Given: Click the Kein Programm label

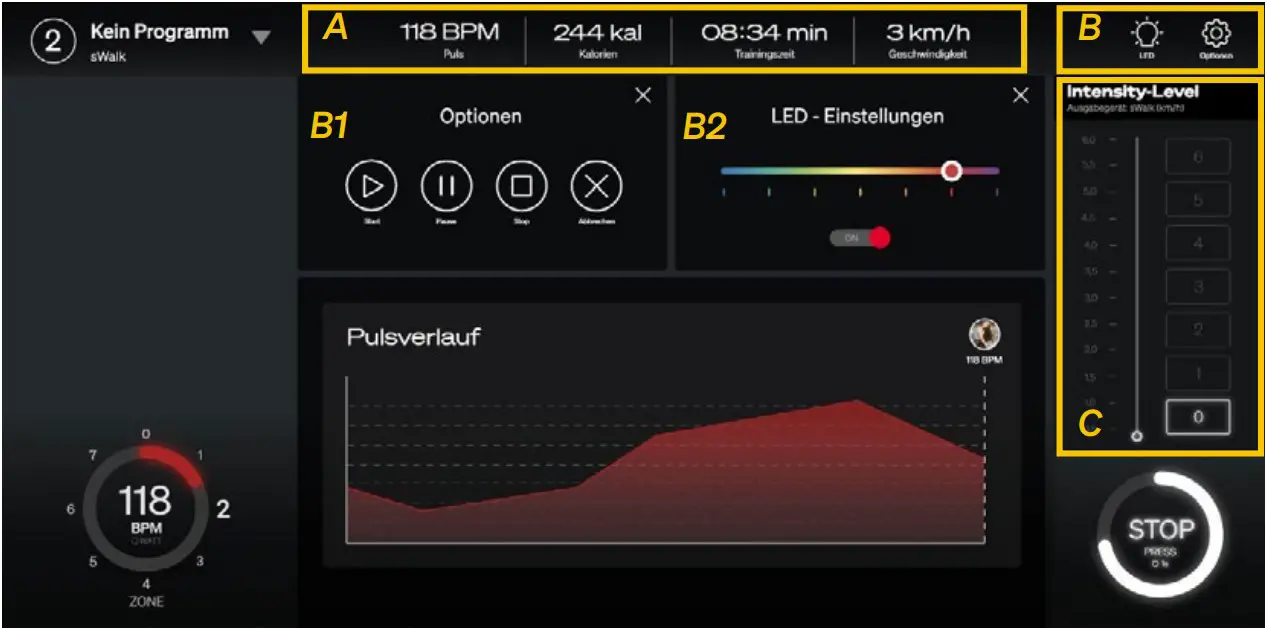Looking at the screenshot, I should pyautogui.click(x=159, y=31).
